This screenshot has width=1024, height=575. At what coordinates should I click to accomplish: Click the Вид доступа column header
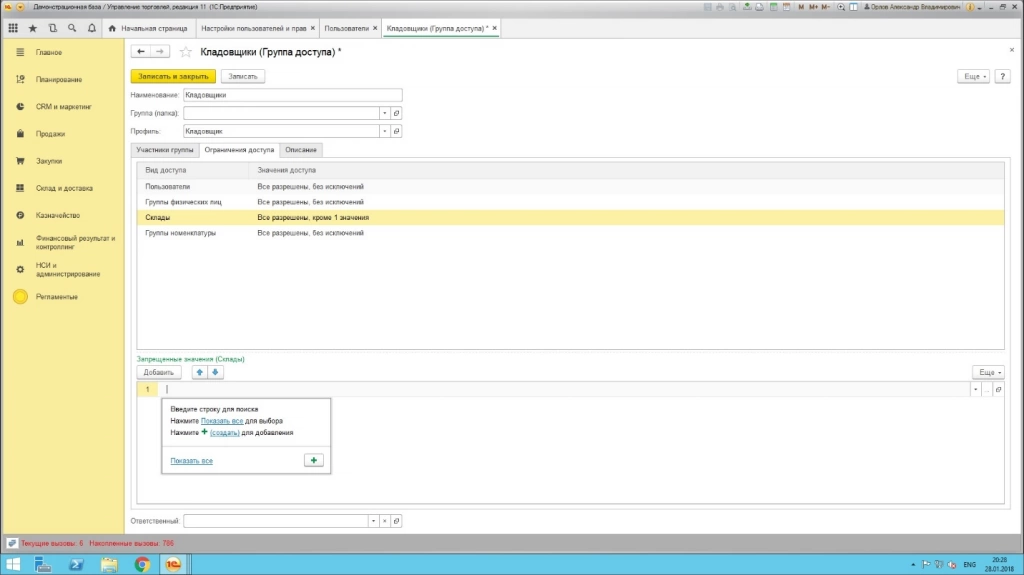coord(193,170)
